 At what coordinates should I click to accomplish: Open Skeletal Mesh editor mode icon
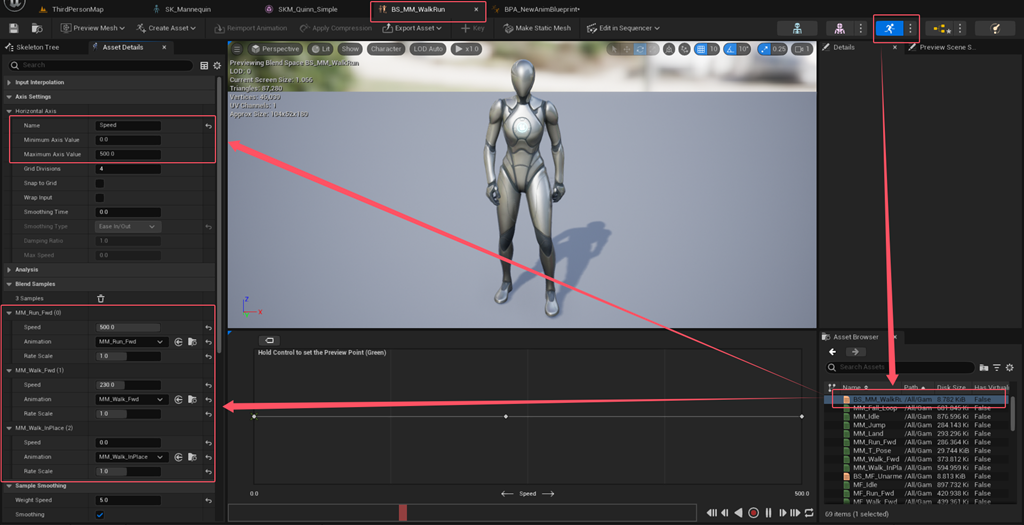click(x=840, y=28)
